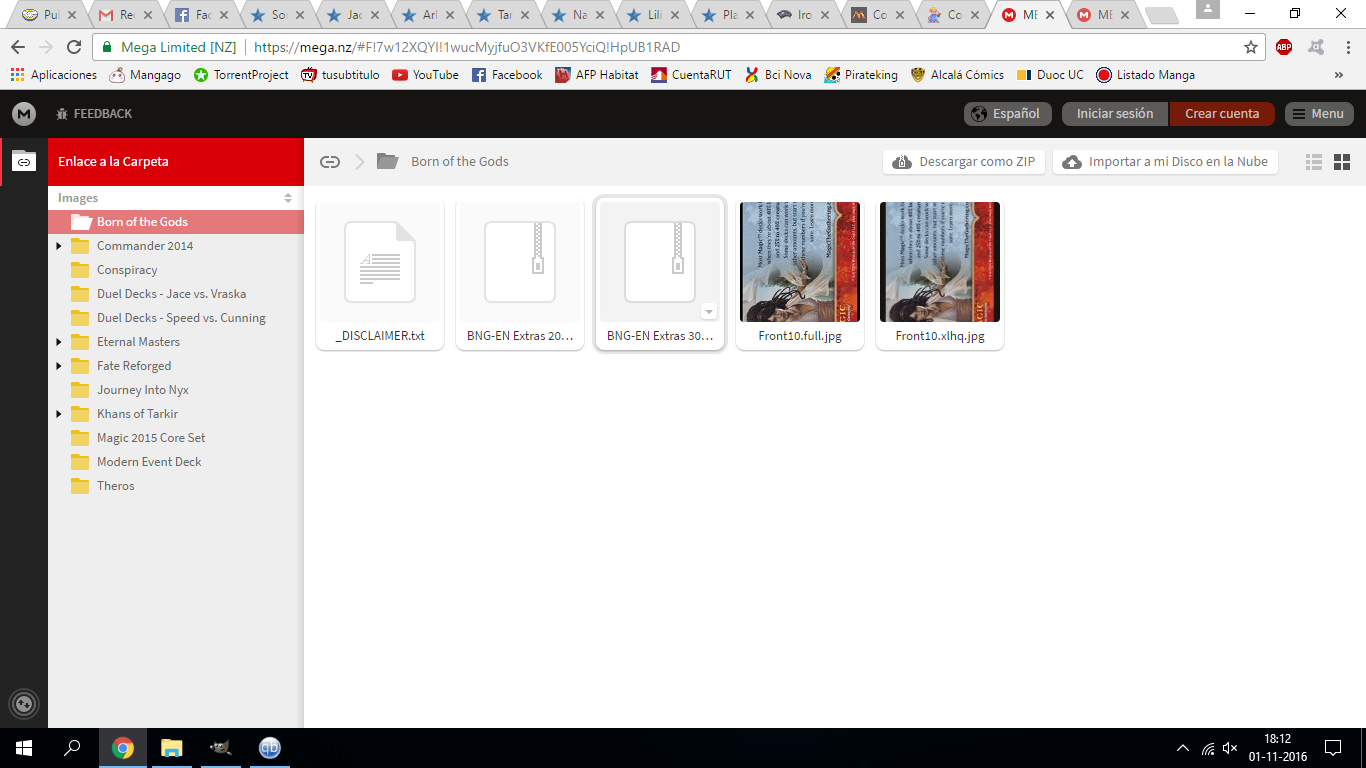Expand the Fate Reforged folder arrow
This screenshot has width=1366, height=768.
(x=58, y=366)
